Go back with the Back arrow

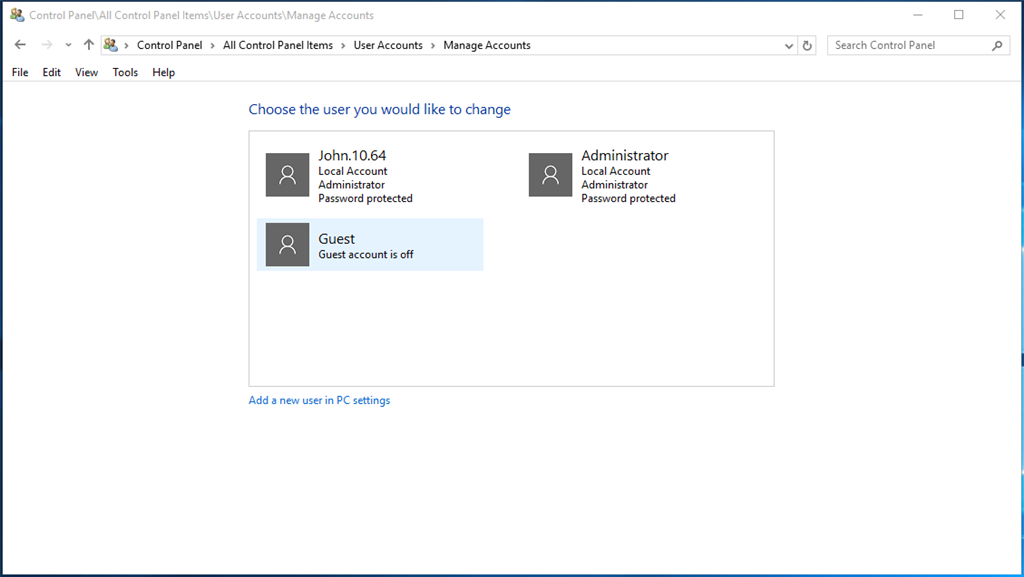[20, 45]
